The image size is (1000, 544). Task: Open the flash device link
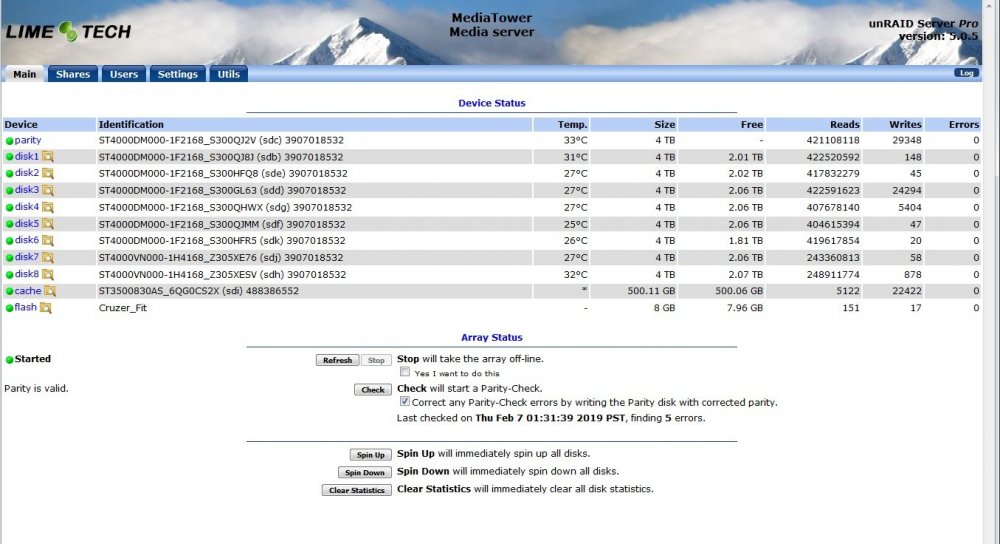tap(26, 307)
